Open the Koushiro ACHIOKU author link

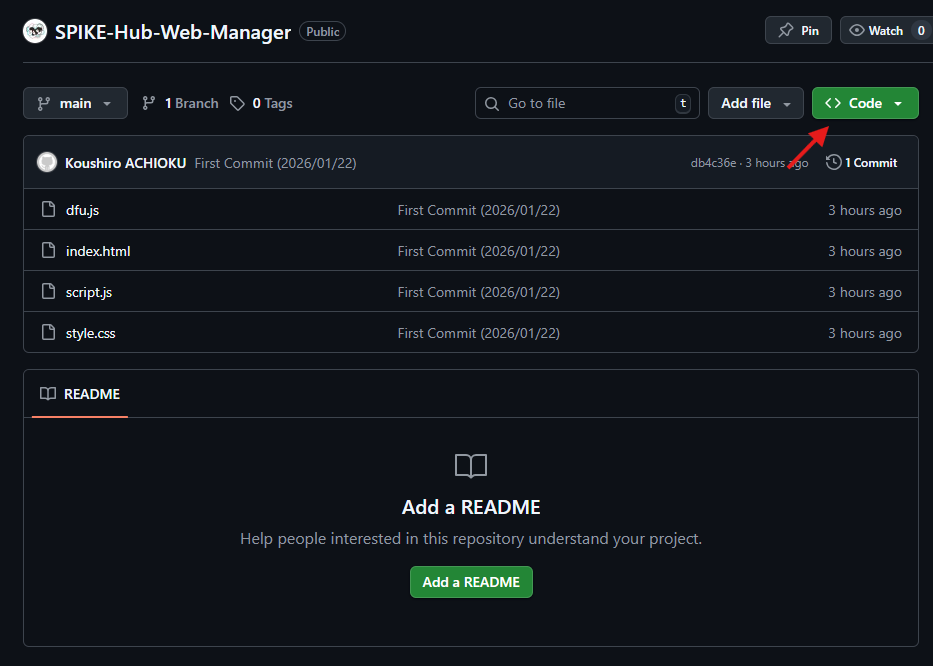[126, 163]
